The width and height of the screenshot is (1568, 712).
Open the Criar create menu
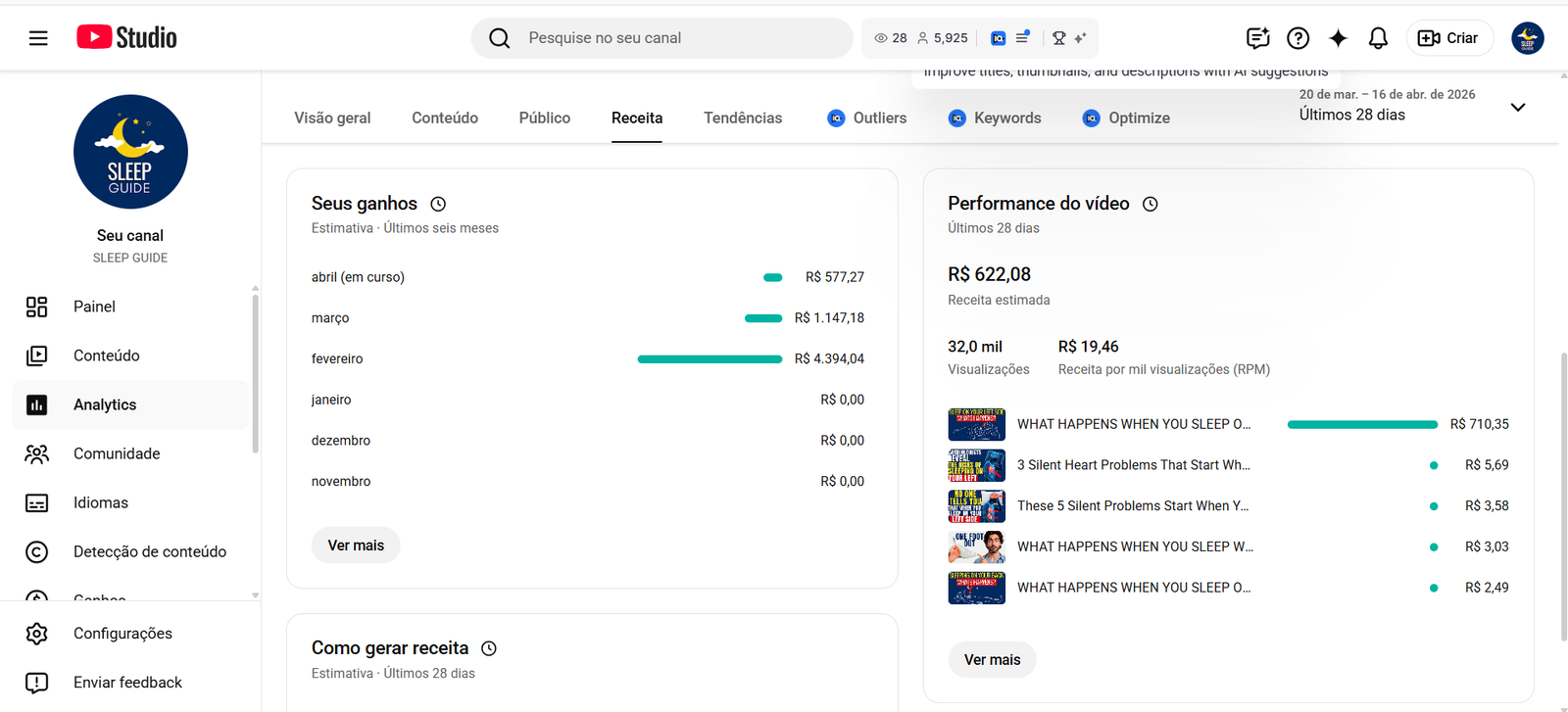coord(1448,38)
